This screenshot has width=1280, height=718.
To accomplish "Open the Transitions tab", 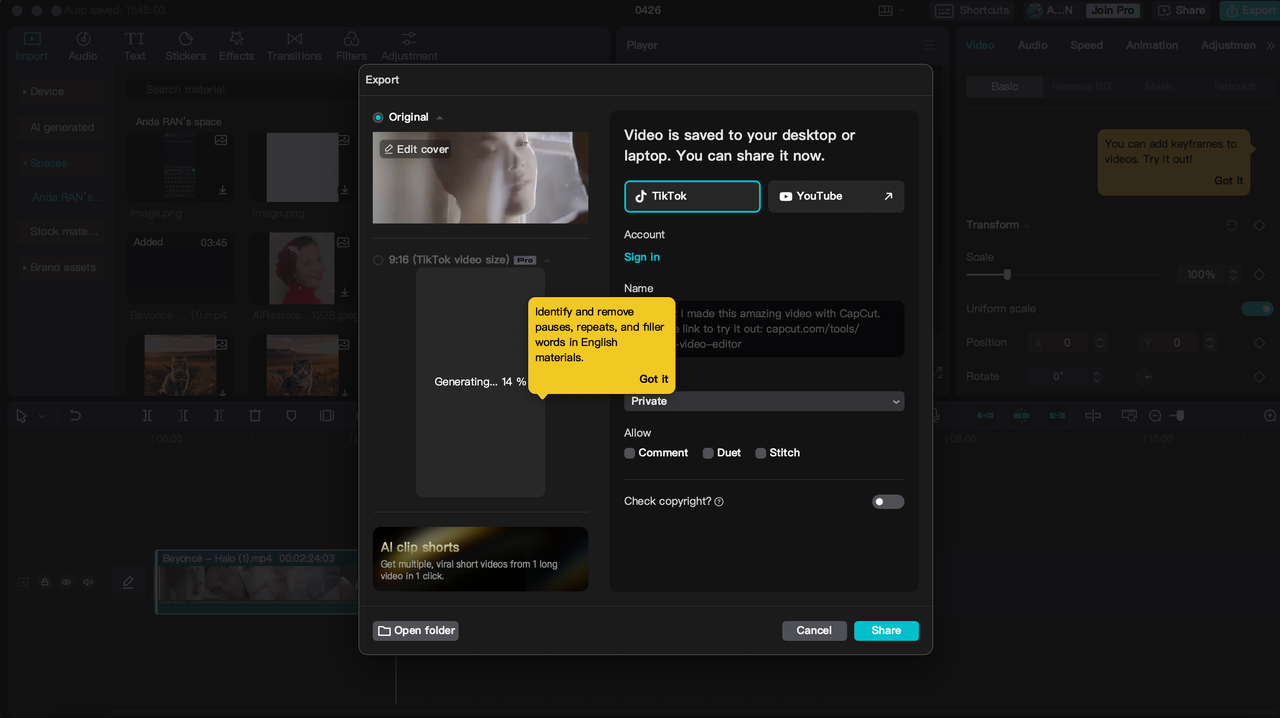I will coord(294,46).
